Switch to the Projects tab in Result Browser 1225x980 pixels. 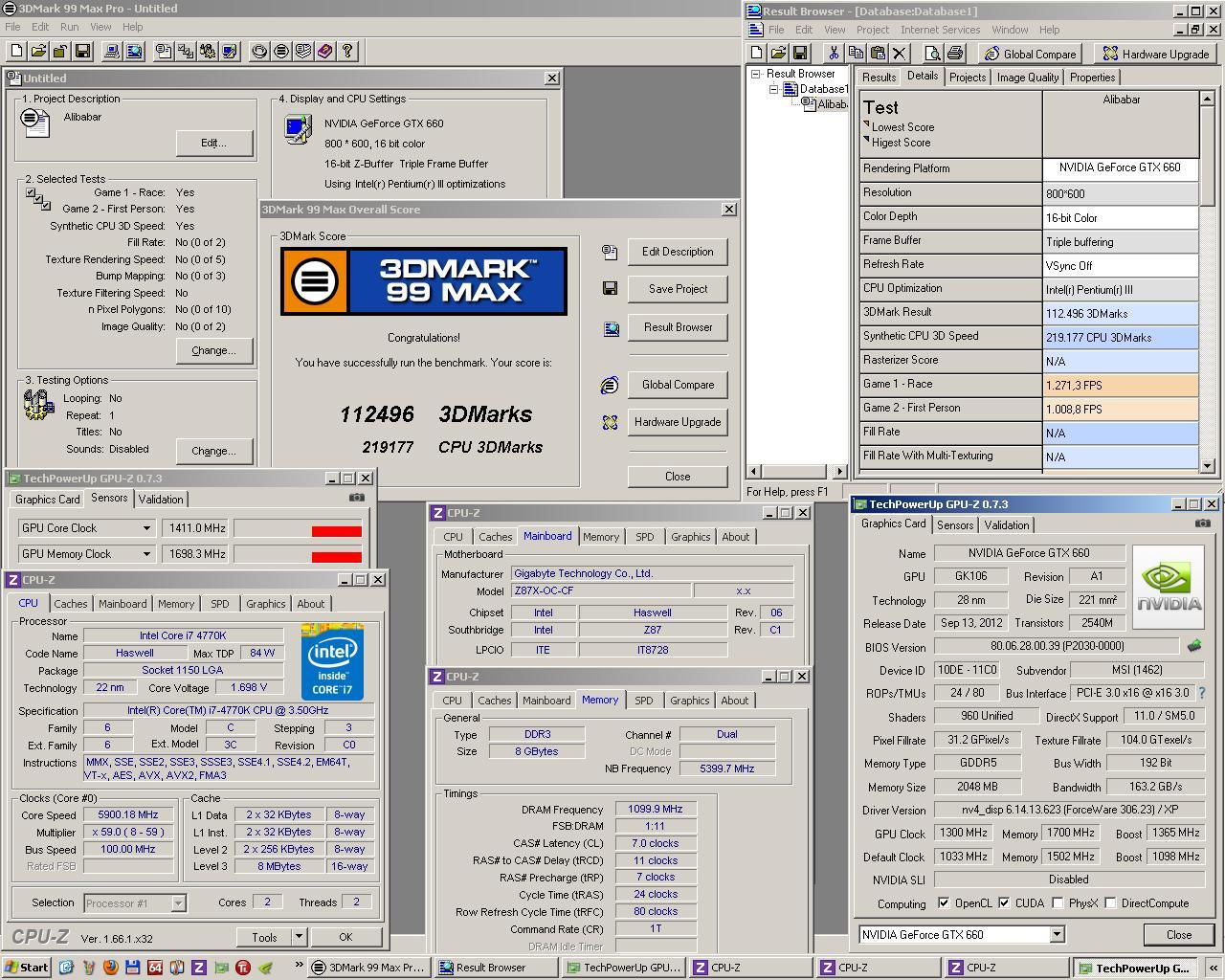(968, 78)
